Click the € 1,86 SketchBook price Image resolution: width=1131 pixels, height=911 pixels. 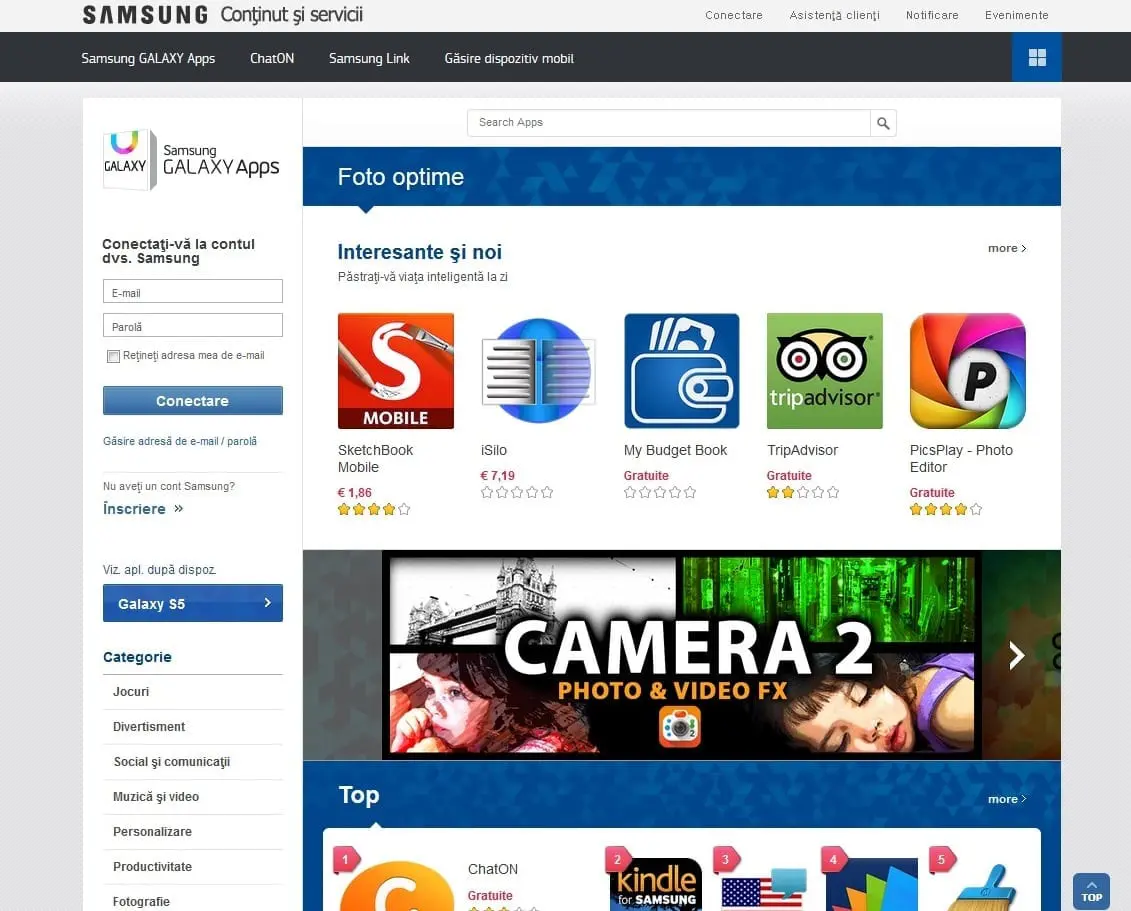tap(355, 493)
